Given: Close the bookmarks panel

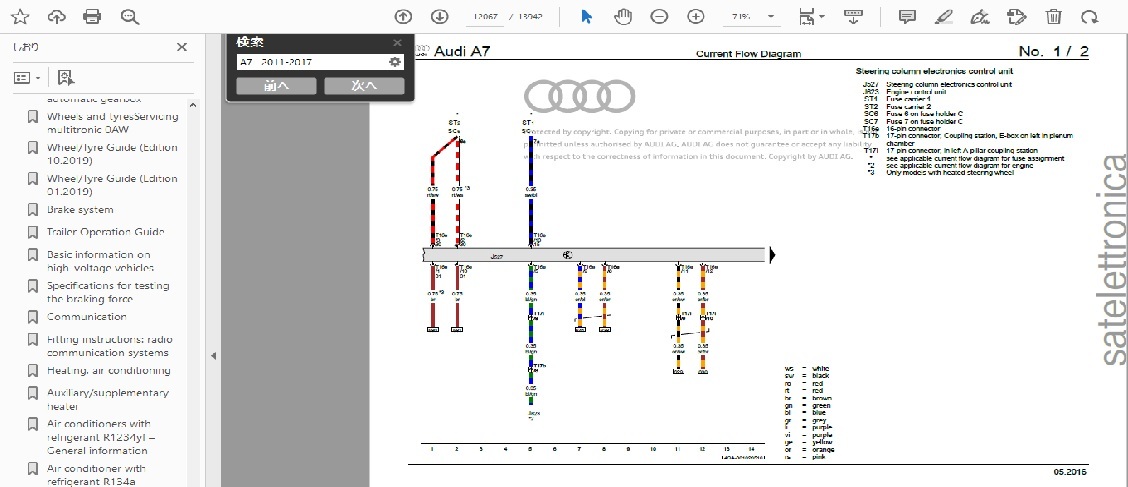Looking at the screenshot, I should (182, 47).
